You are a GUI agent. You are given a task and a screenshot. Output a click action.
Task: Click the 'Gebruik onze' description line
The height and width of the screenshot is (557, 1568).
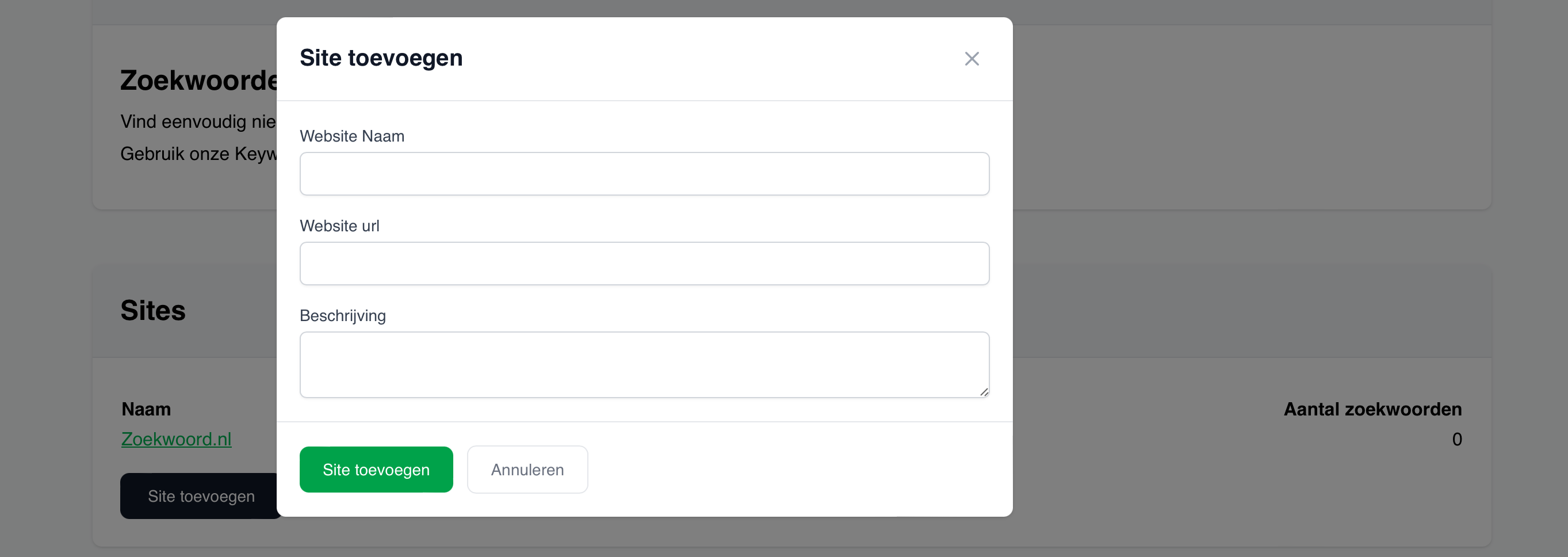198,154
